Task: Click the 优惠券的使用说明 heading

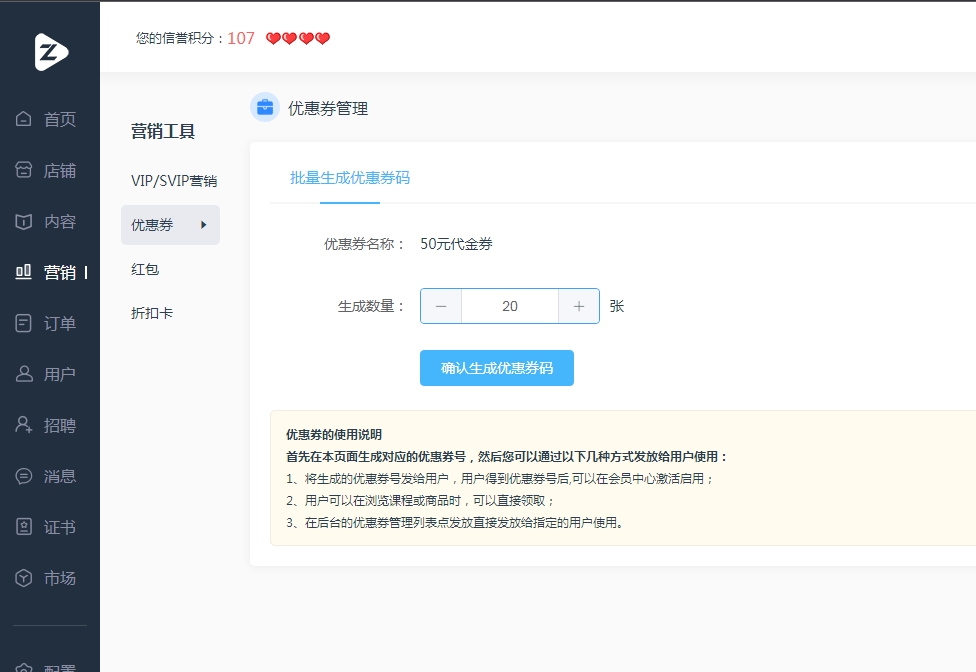Action: click(x=334, y=434)
